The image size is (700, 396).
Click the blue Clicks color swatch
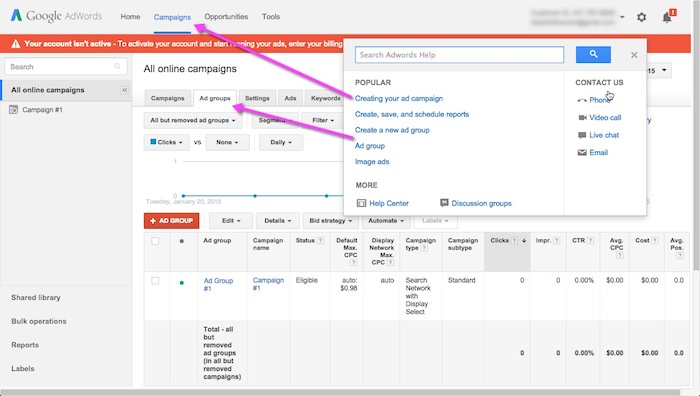153,142
